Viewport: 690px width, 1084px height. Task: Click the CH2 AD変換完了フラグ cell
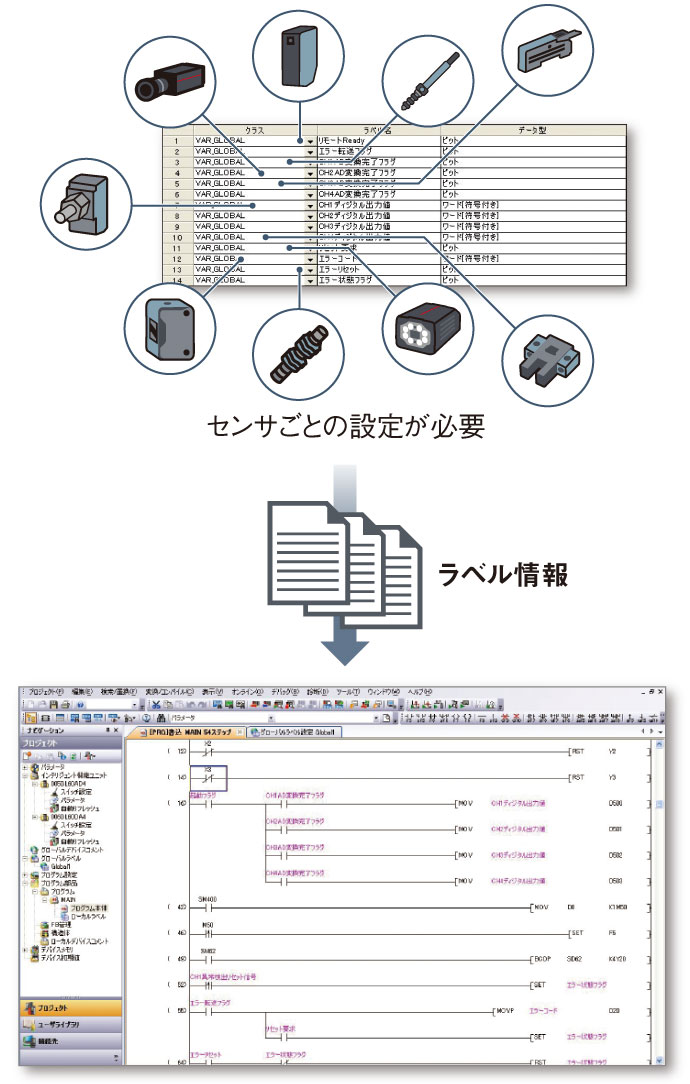pyautogui.click(x=378, y=173)
